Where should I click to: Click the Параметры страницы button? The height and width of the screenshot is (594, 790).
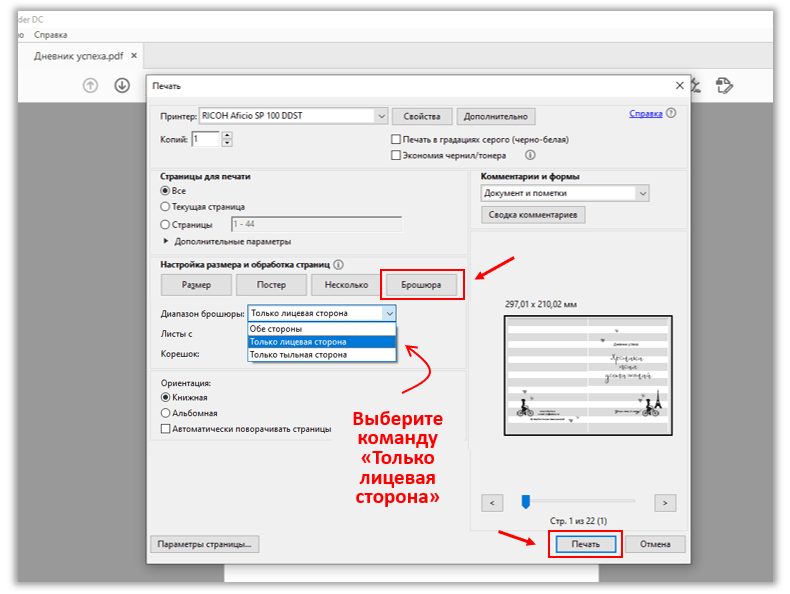point(205,544)
